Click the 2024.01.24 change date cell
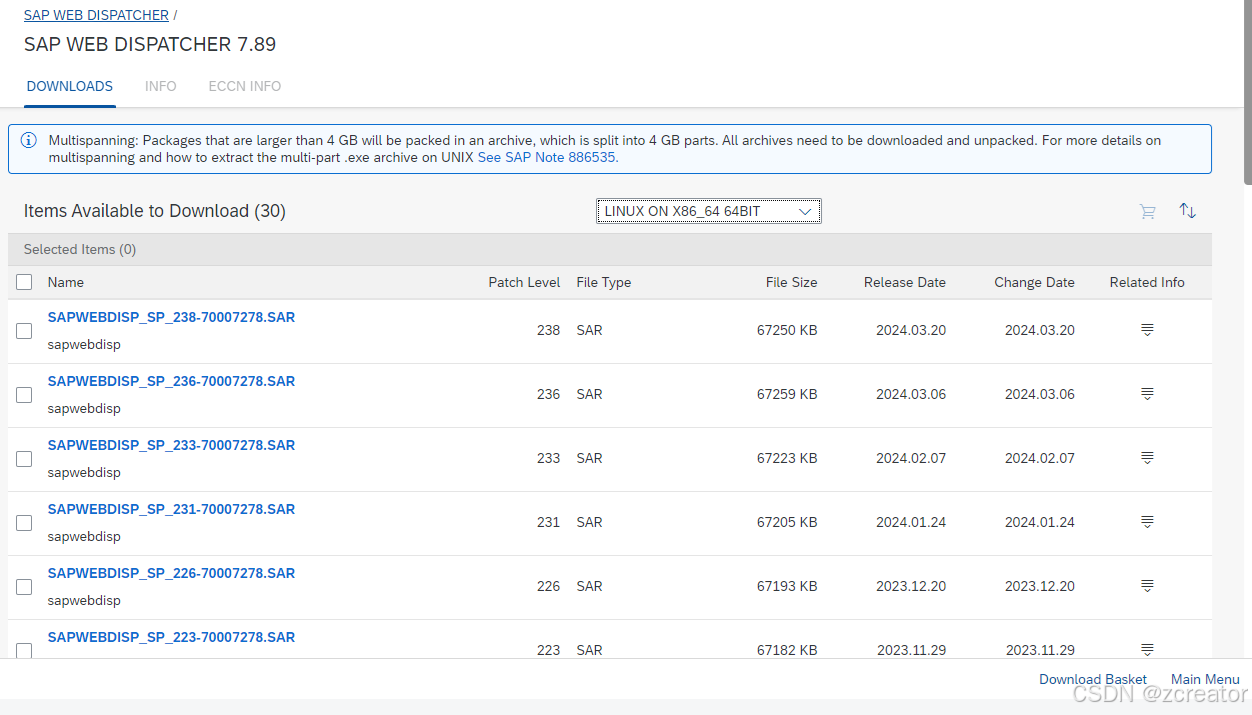 tap(1040, 522)
